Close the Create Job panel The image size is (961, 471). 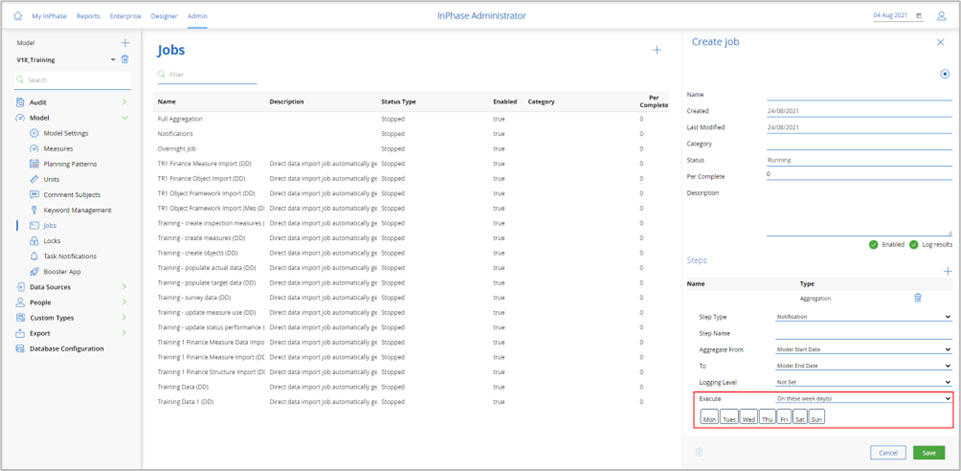click(x=941, y=42)
